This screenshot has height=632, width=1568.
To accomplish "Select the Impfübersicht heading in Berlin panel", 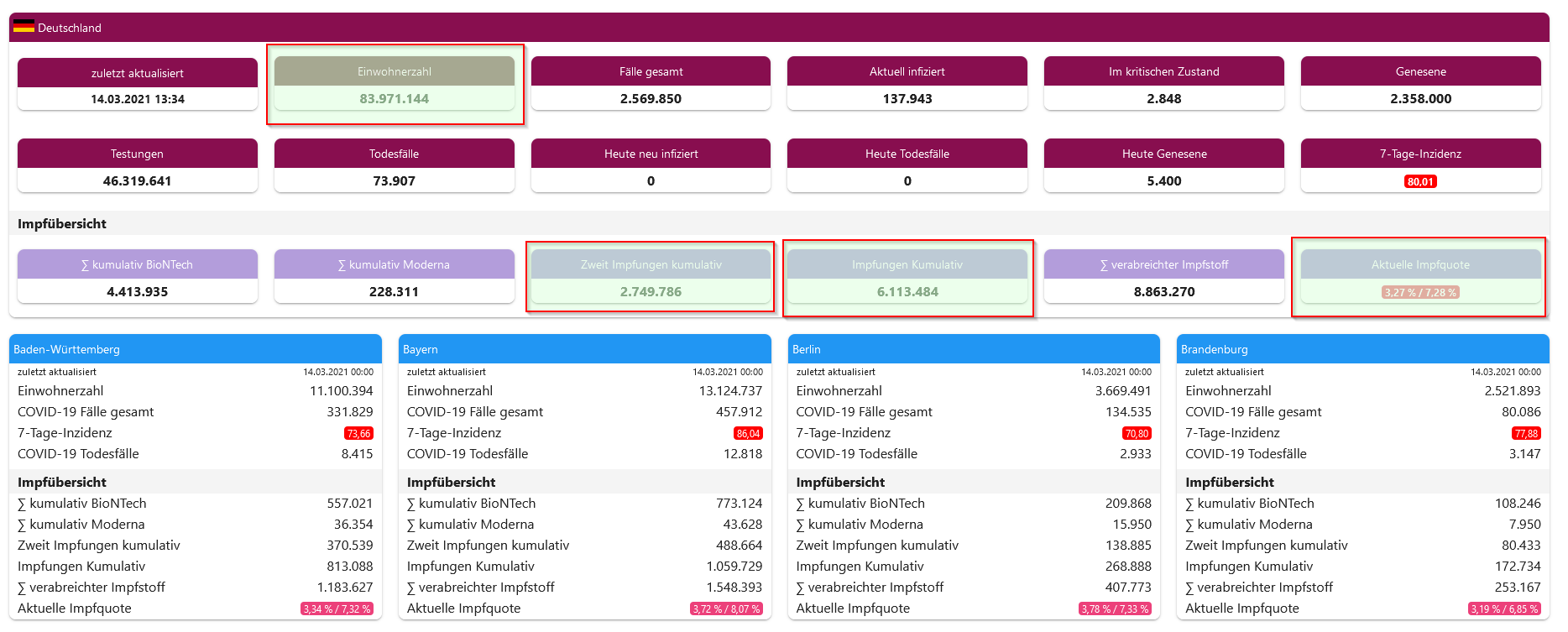I will (840, 483).
